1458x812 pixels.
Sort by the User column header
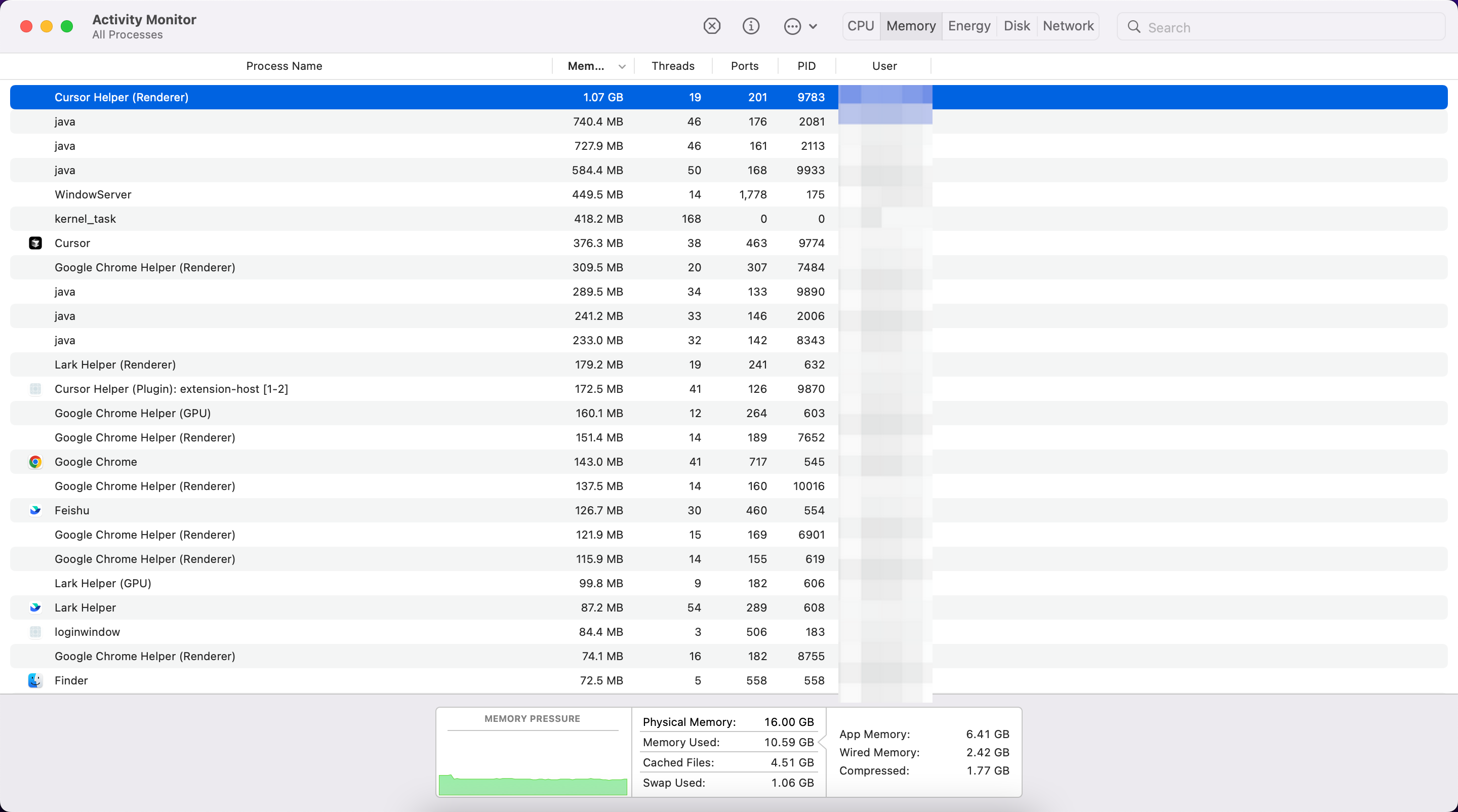pyautogui.click(x=884, y=66)
